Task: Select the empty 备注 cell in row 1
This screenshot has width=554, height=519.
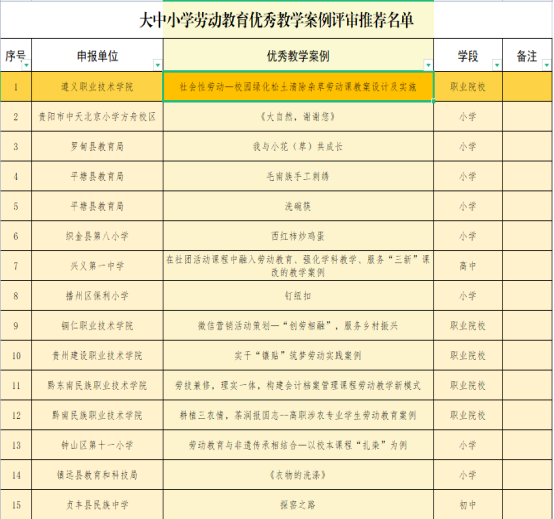Action: point(527,87)
